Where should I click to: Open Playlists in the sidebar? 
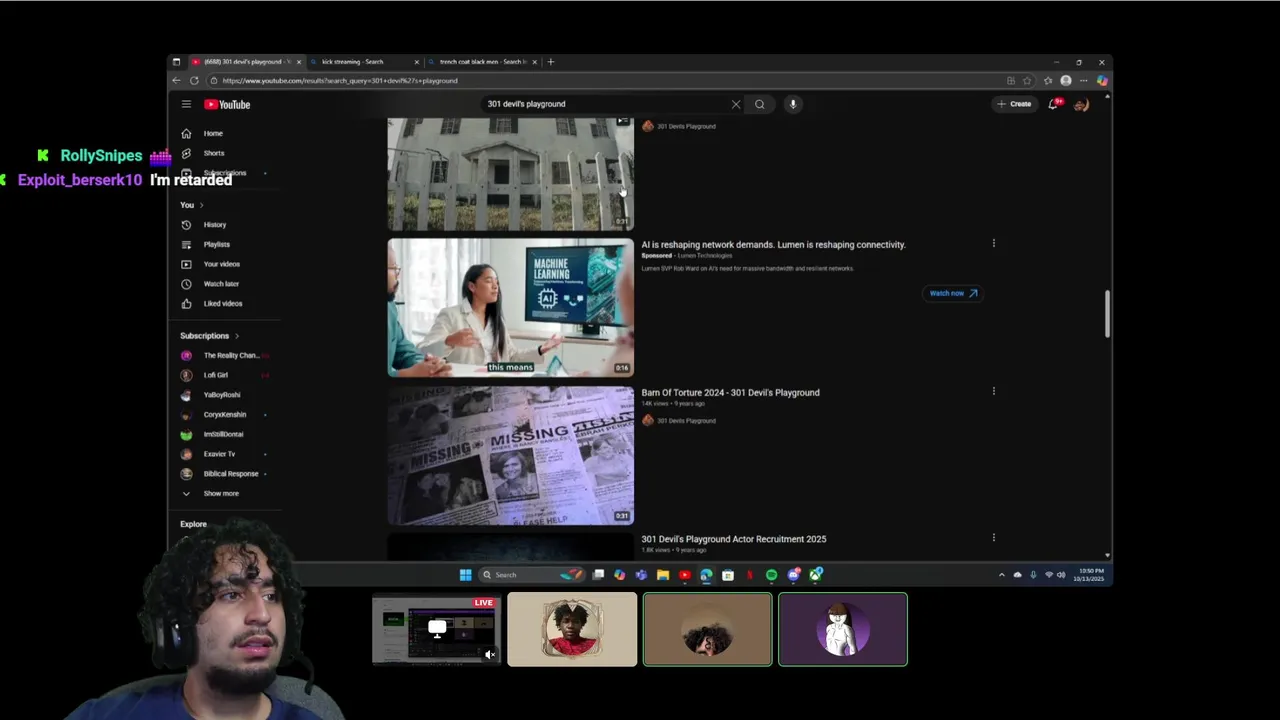coord(216,245)
